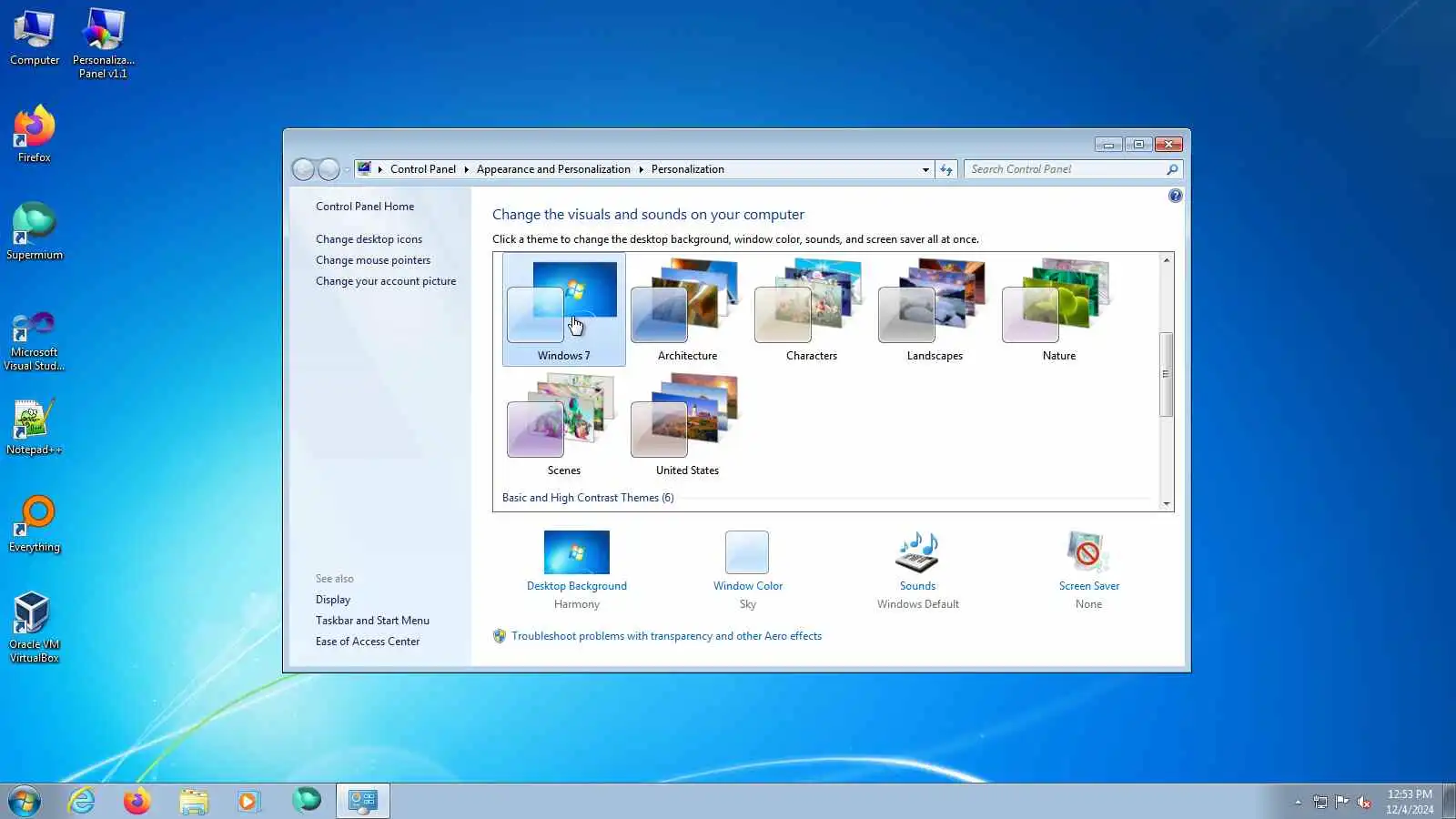Select the Landscapes theme

click(935, 310)
